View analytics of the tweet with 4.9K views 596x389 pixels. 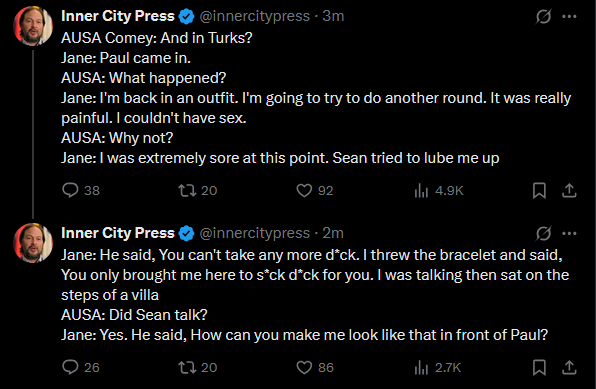(439, 190)
